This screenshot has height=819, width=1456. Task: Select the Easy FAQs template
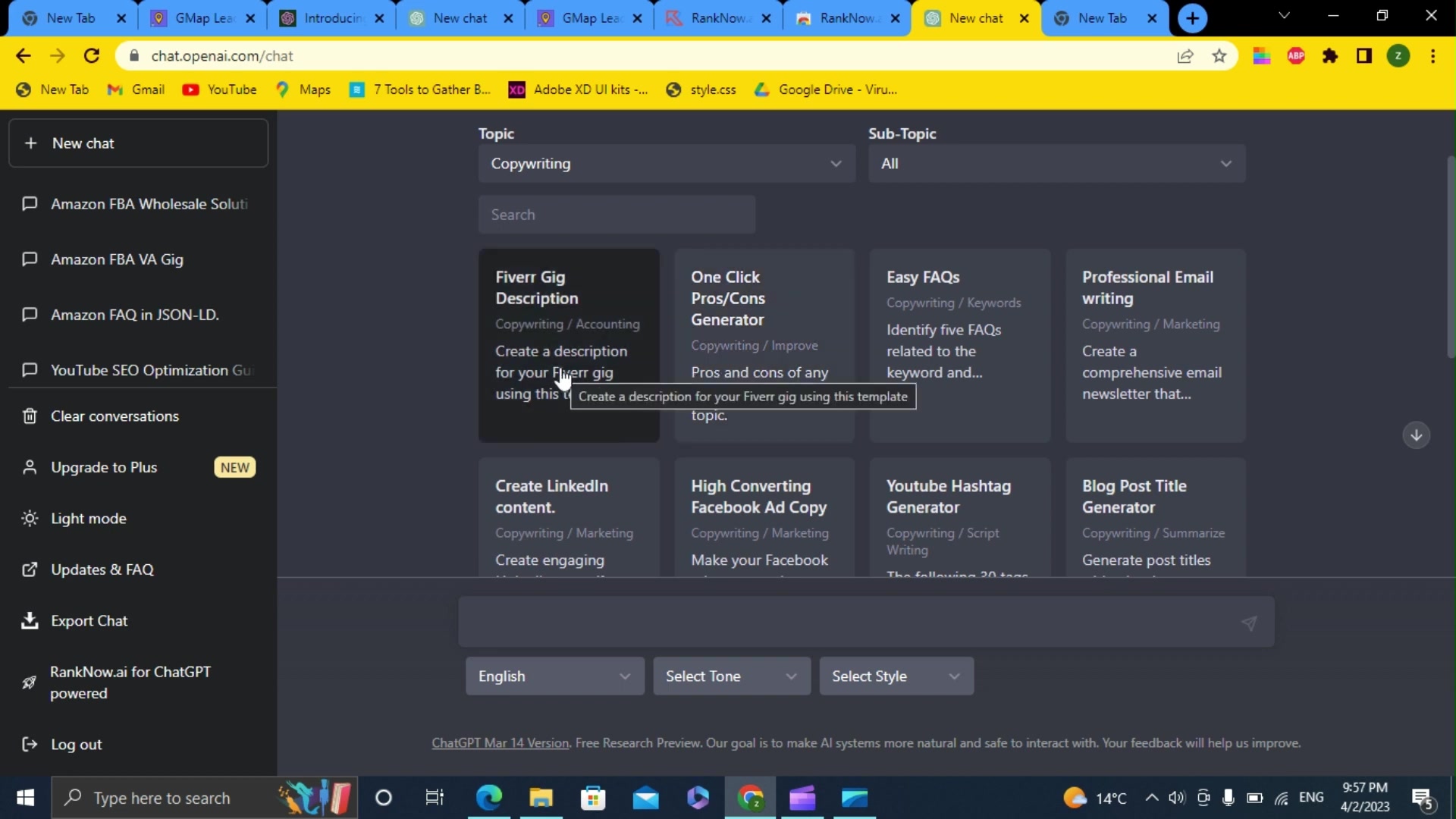[x=960, y=346]
